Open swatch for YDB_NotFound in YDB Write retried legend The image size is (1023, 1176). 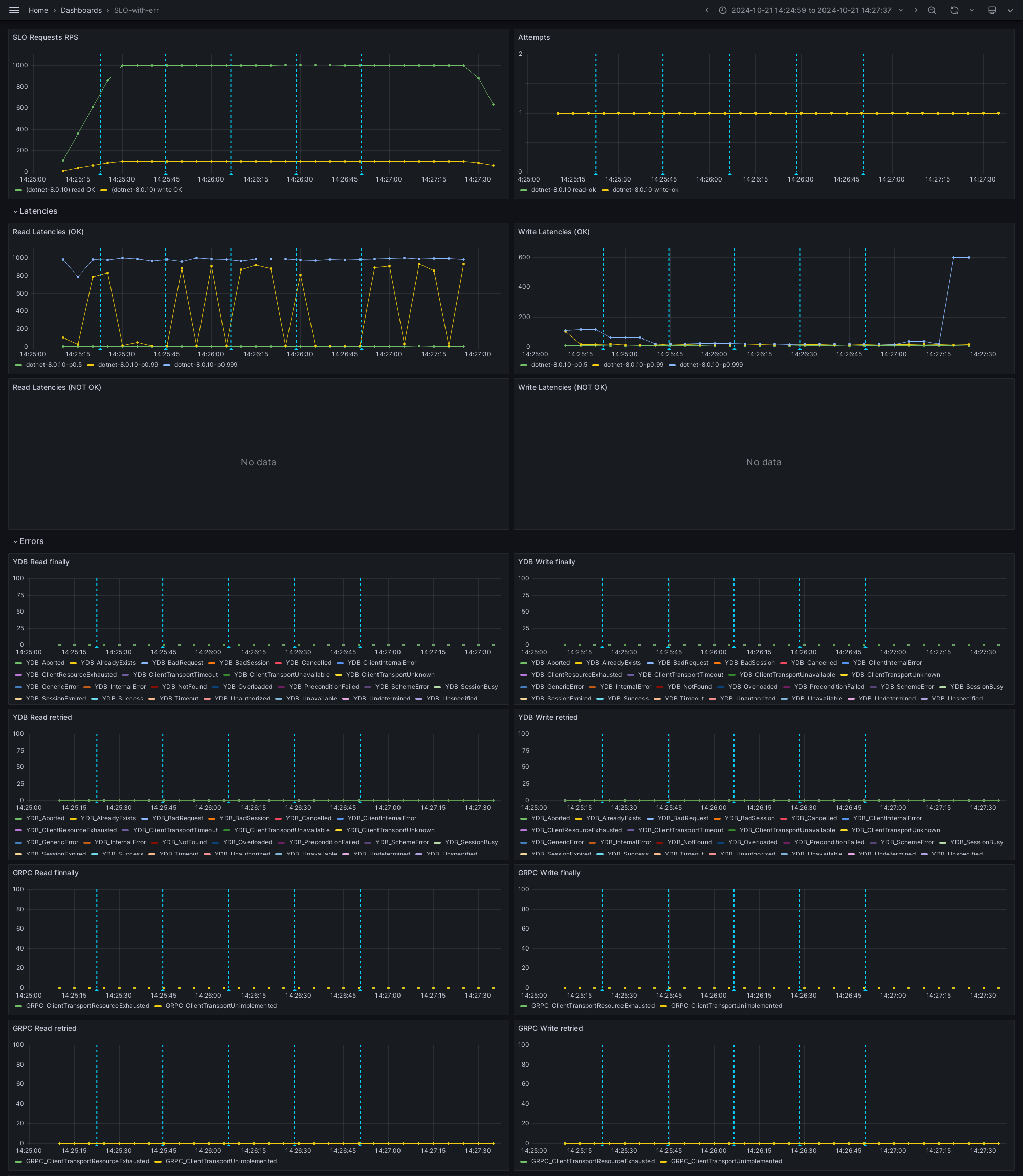point(660,842)
